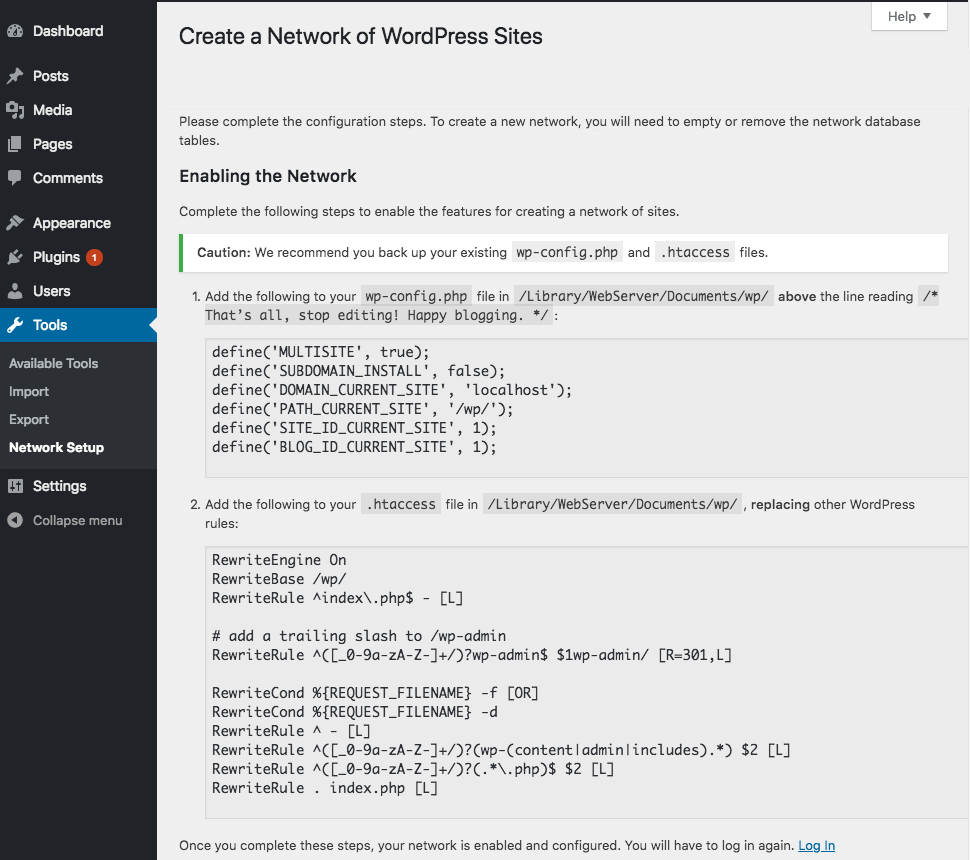Open the Pages menu item
This screenshot has width=970, height=860.
53,144
